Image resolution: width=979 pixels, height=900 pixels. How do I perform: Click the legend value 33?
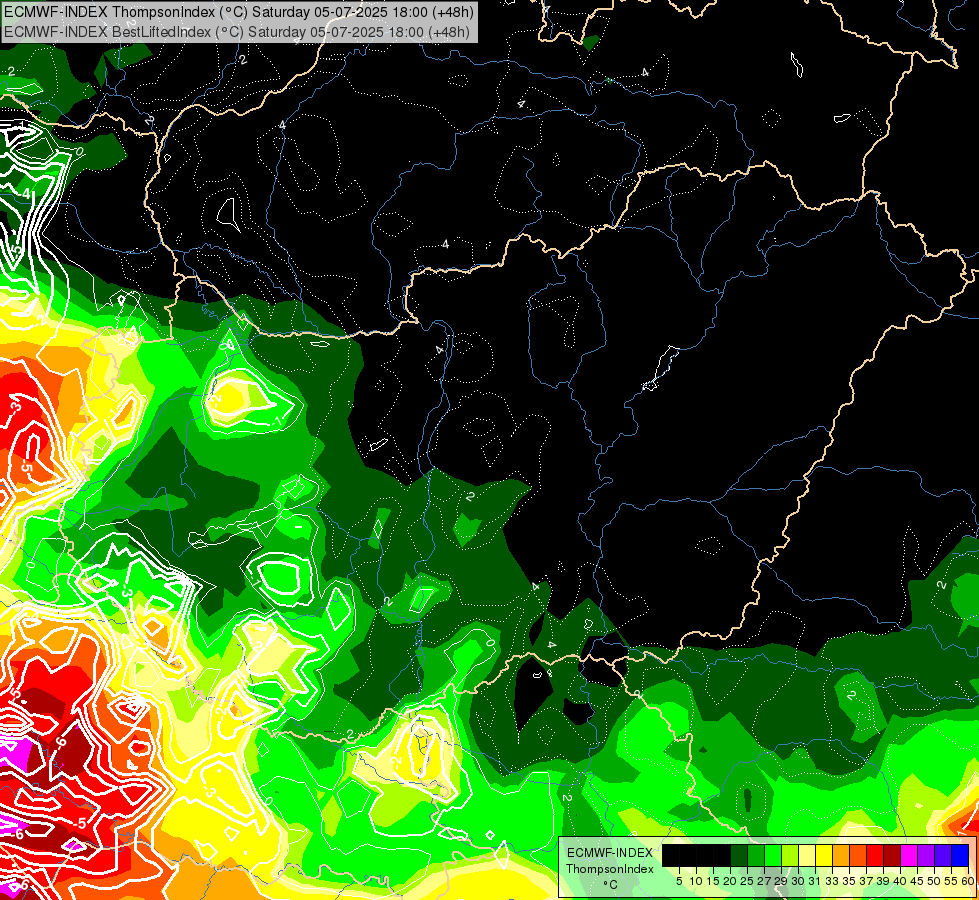pyautogui.click(x=832, y=881)
